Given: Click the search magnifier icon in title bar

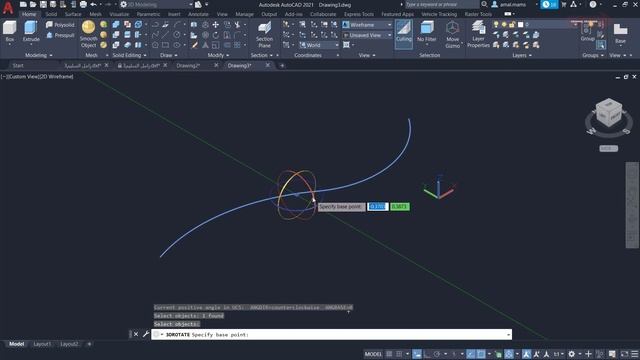Looking at the screenshot, I should 484,4.
